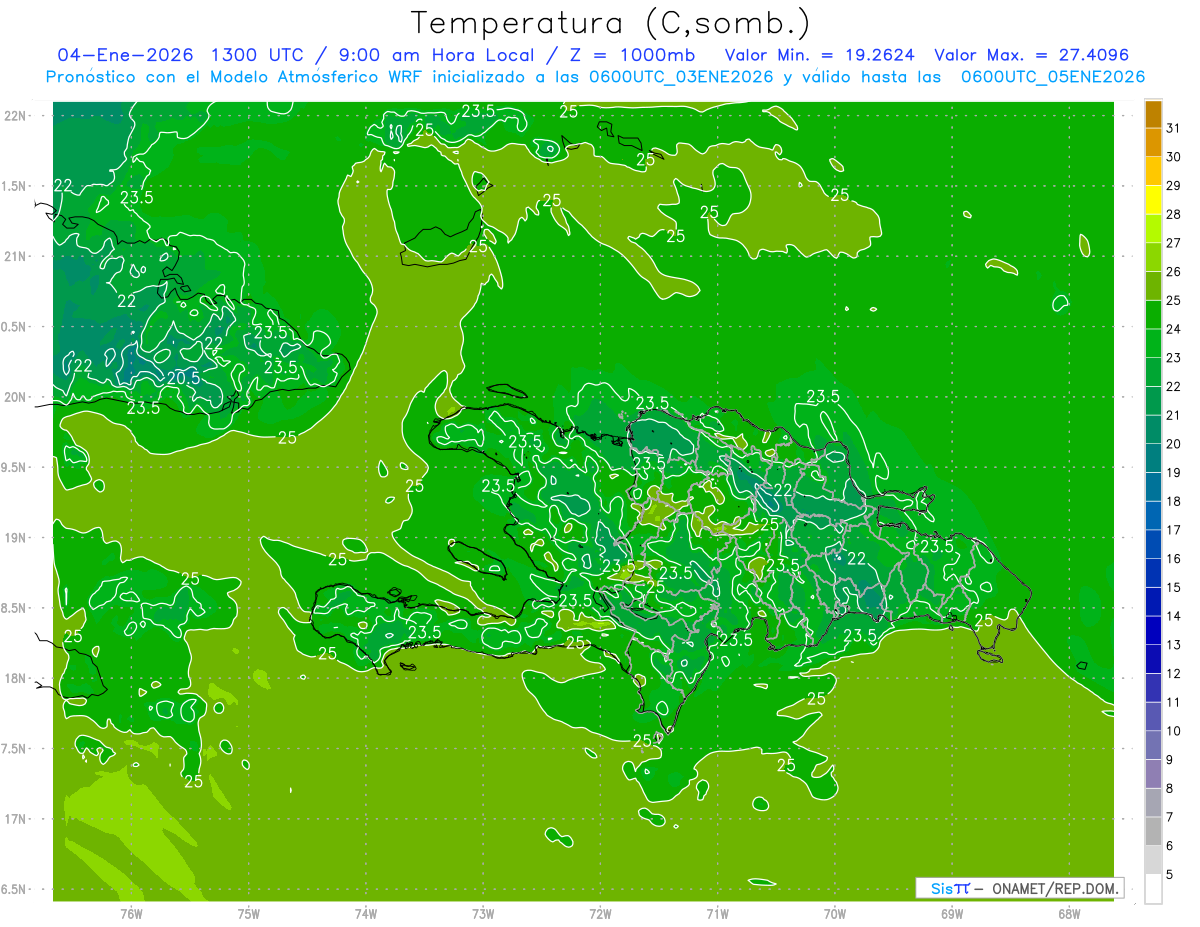1200x927 pixels.
Task: Click the yellow legend swatch between 28 and 29
Action: pos(1153,200)
